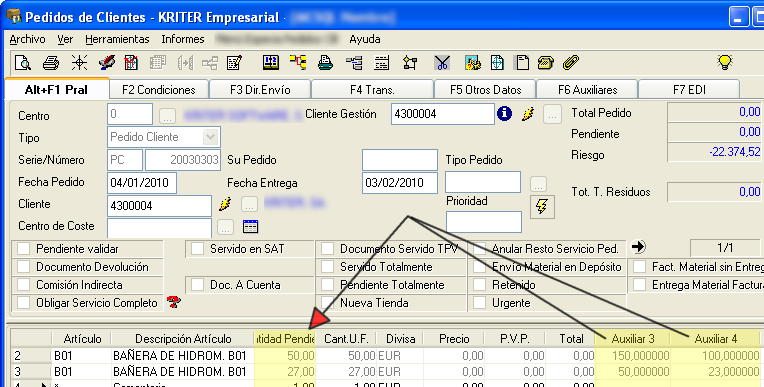Image resolution: width=764 pixels, height=387 pixels.
Task: Open the Ayuda menu
Action: [364, 39]
